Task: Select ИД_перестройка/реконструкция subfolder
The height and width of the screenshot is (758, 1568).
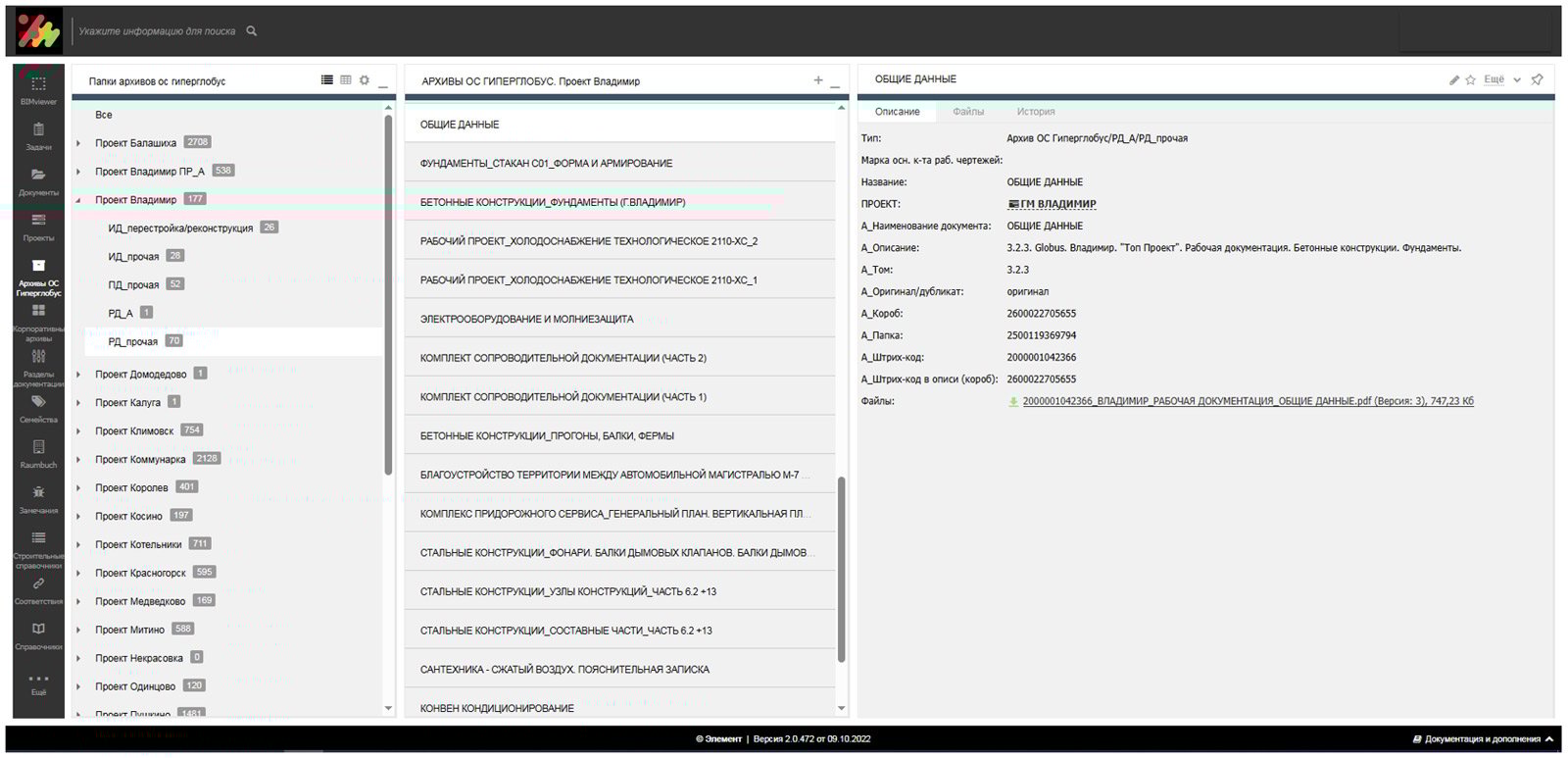Action: 180,228
